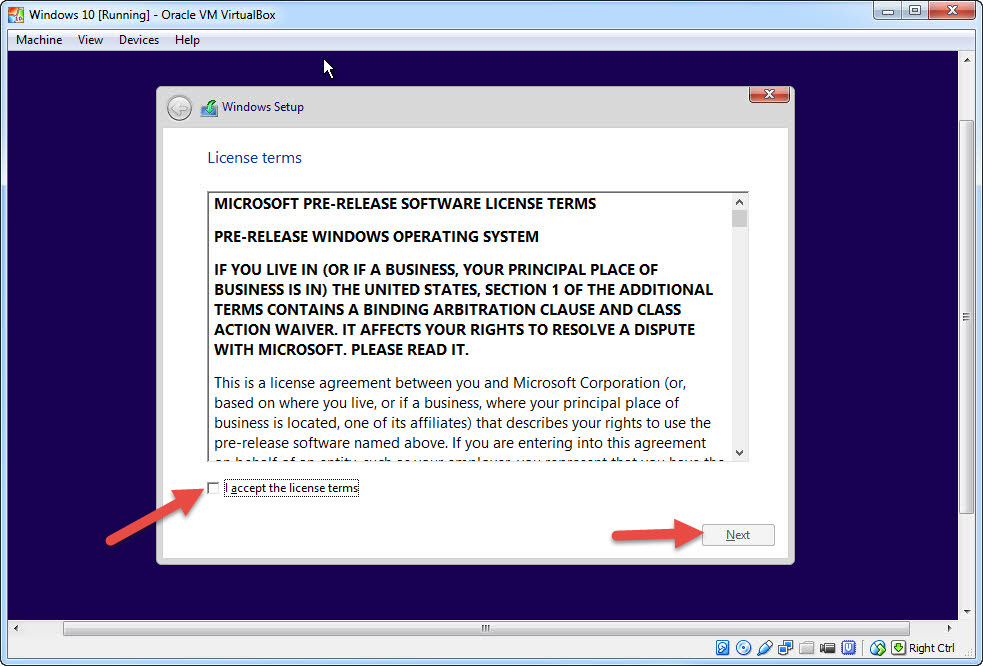Viewport: 983px width, 666px height.
Task: Open the Devices menu
Action: tap(139, 40)
